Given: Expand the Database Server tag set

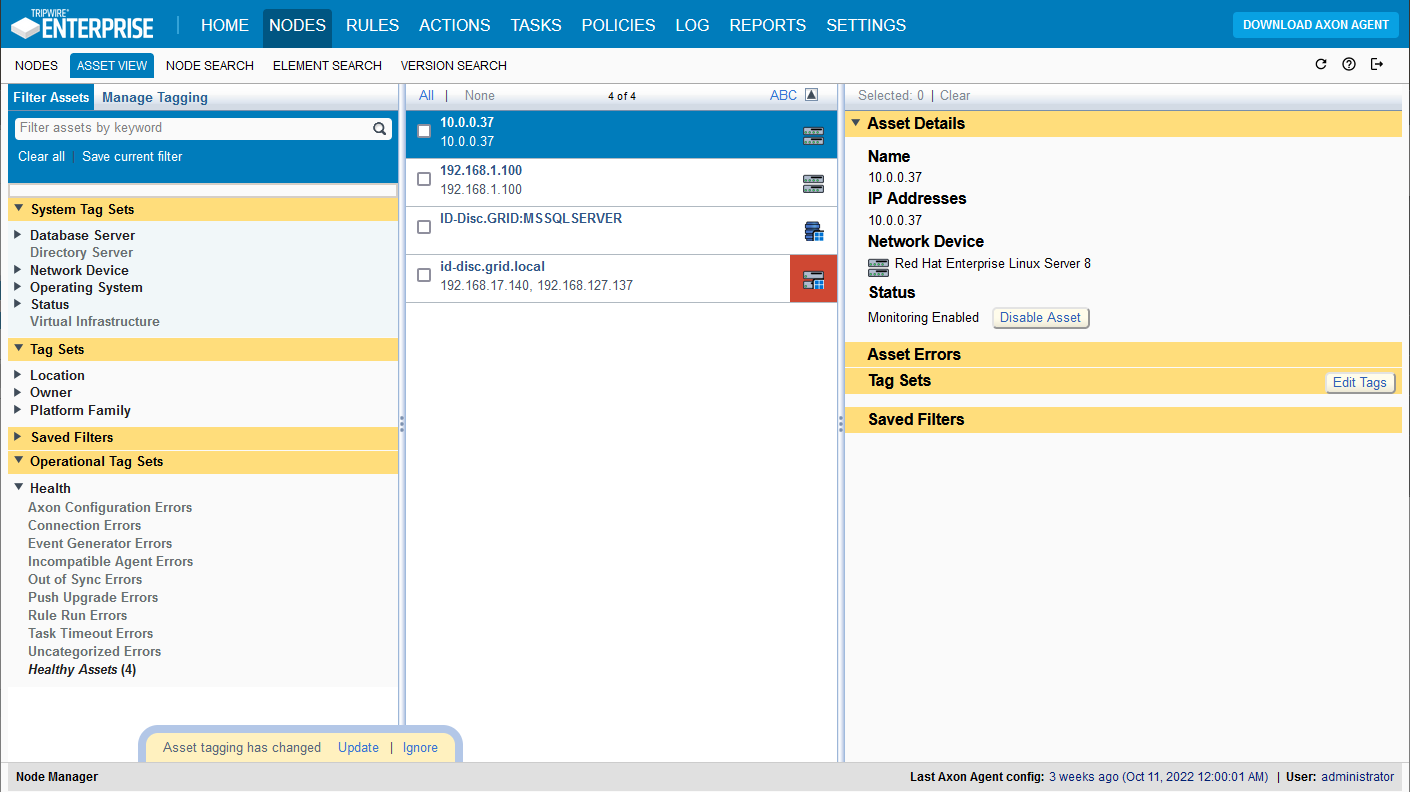Looking at the screenshot, I should (17, 235).
